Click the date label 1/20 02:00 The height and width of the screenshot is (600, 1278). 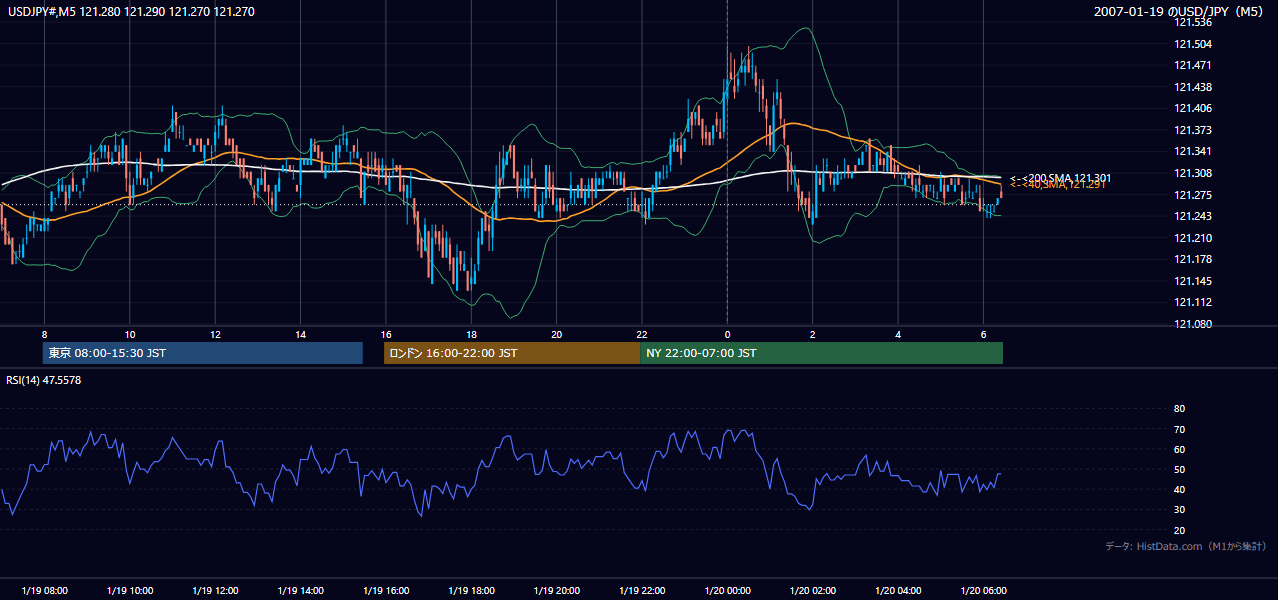tap(812, 591)
